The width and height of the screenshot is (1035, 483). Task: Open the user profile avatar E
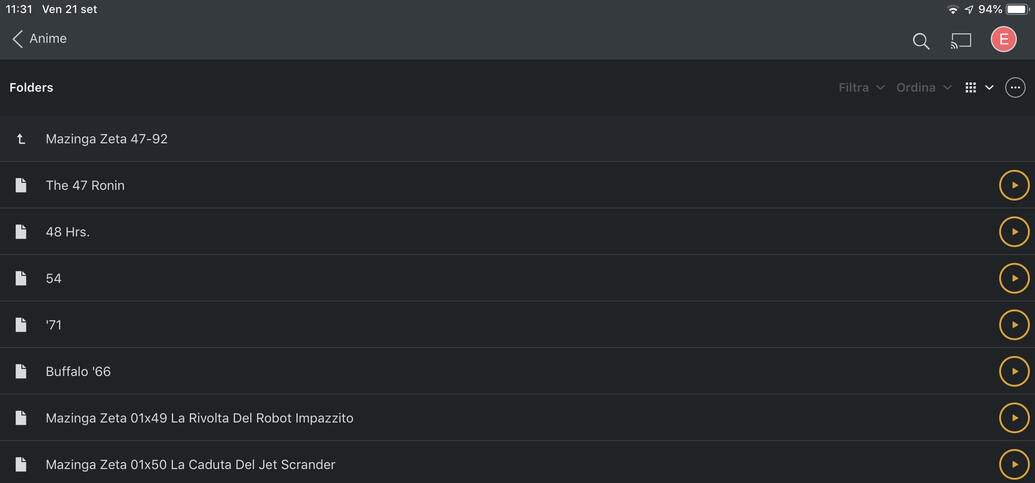[x=1003, y=39]
